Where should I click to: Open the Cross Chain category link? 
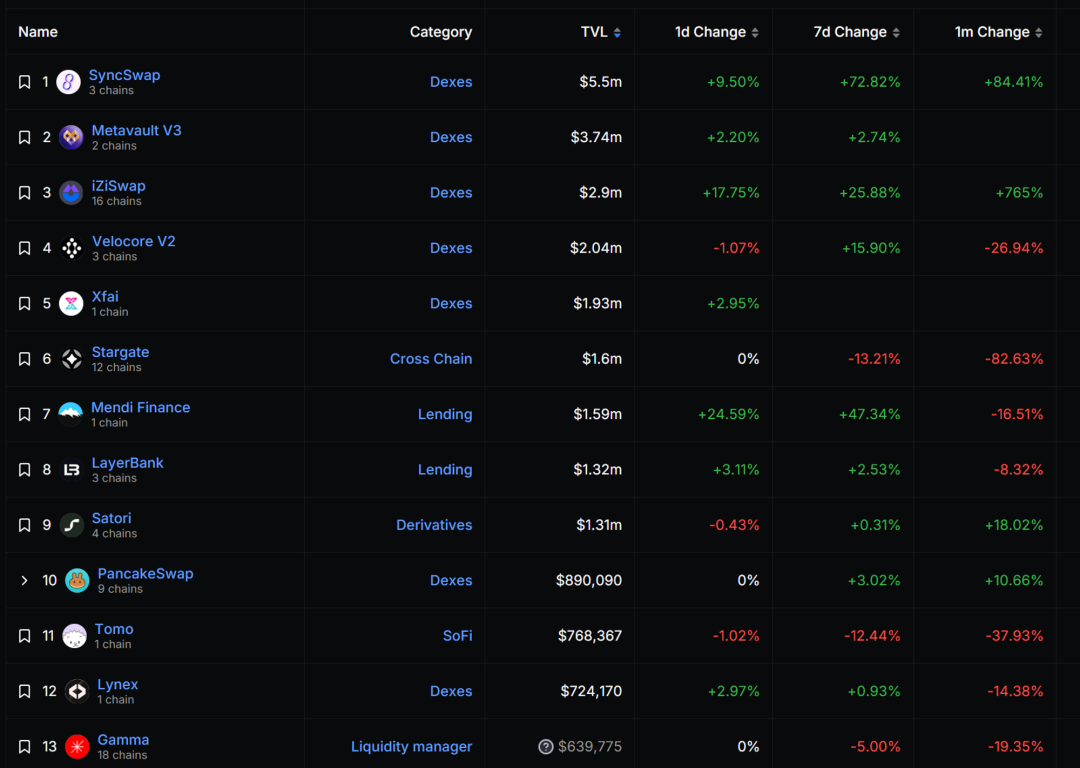click(430, 359)
